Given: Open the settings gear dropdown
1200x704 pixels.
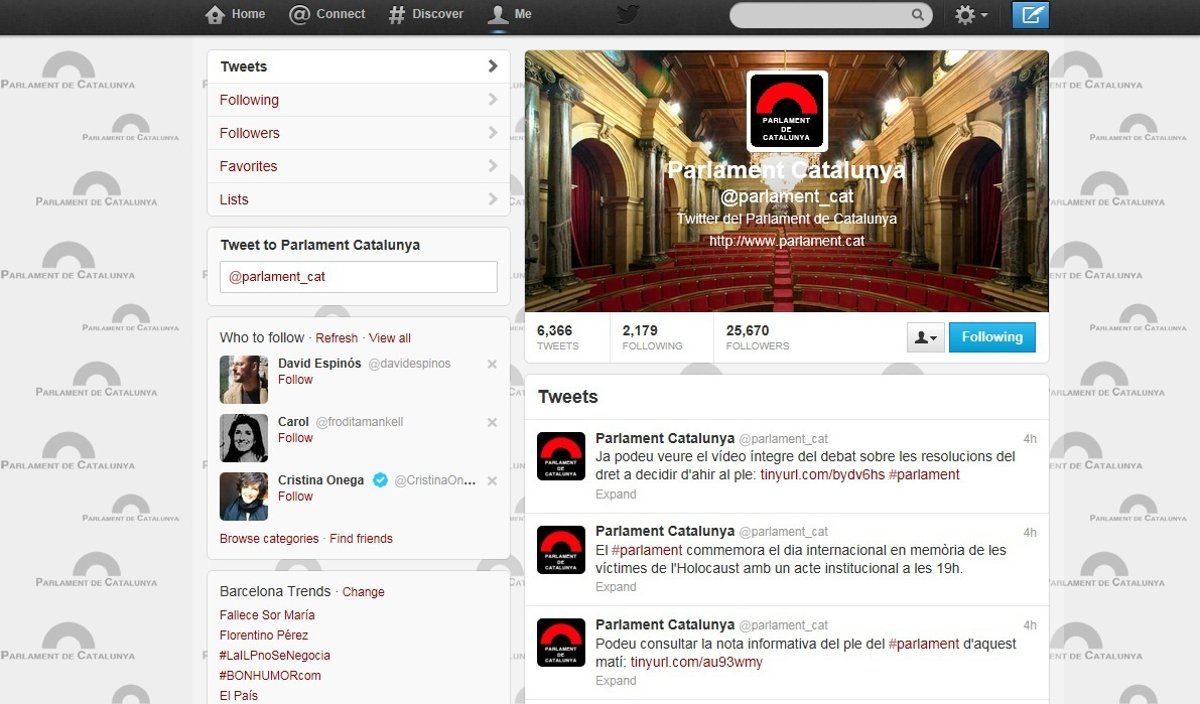Looking at the screenshot, I should click(970, 15).
